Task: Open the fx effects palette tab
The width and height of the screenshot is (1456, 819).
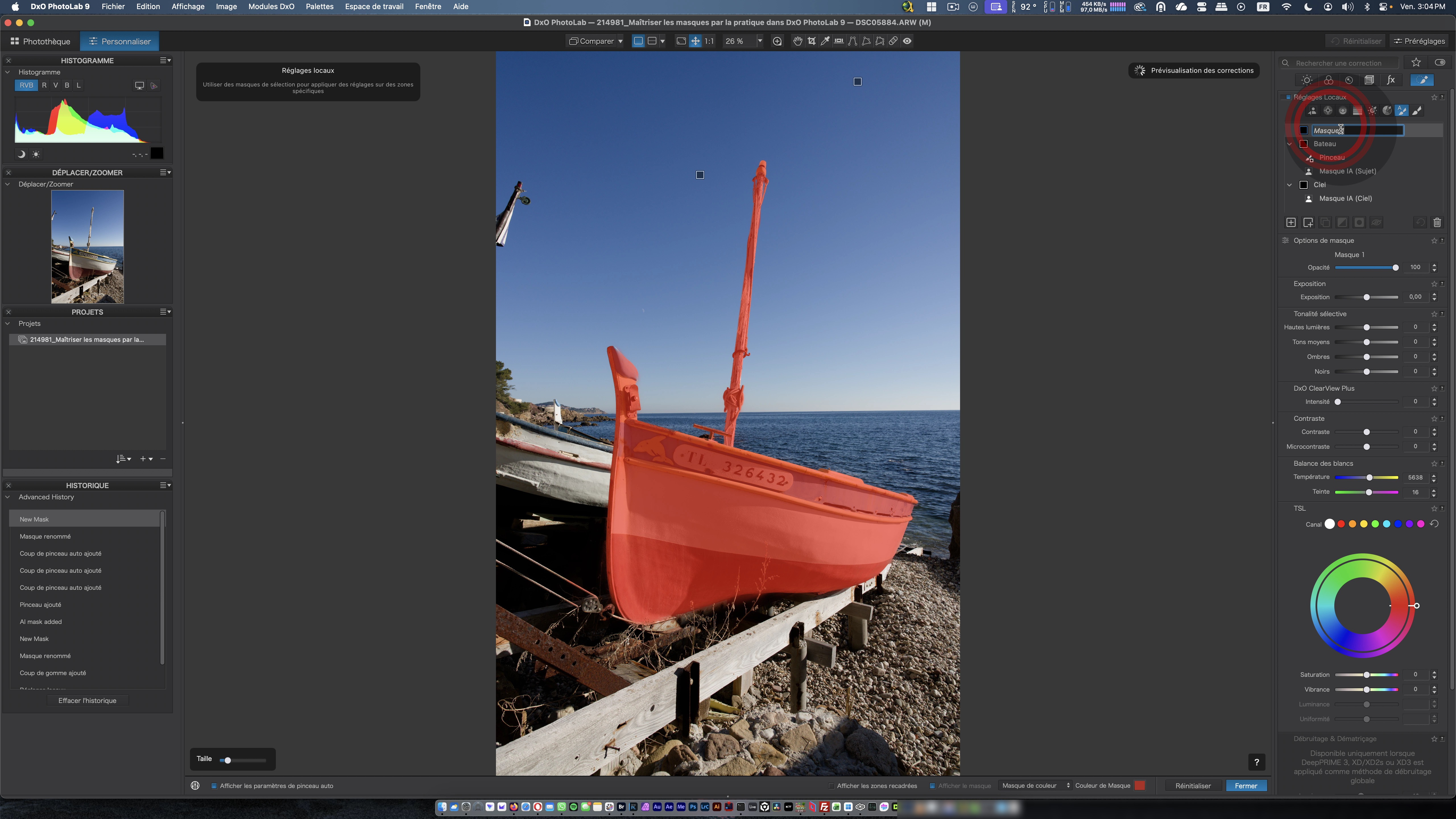Action: point(1390,80)
